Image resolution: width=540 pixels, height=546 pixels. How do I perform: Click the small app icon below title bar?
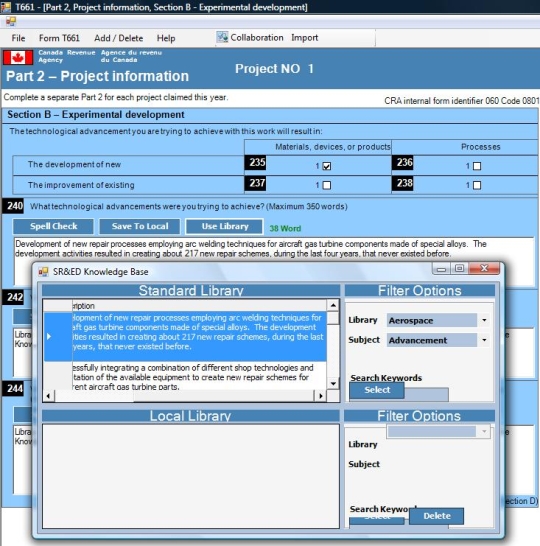[11, 22]
